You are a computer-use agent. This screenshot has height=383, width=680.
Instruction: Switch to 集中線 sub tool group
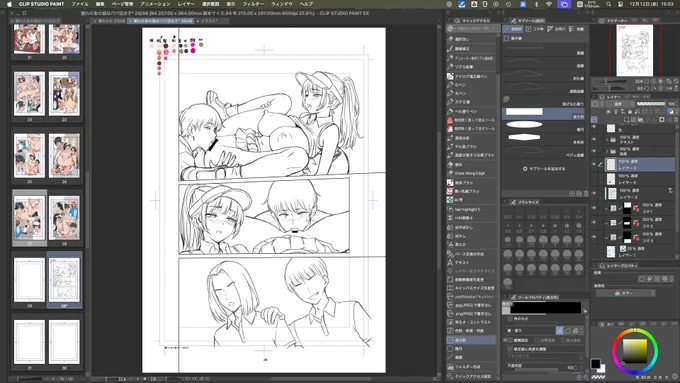tap(513, 39)
